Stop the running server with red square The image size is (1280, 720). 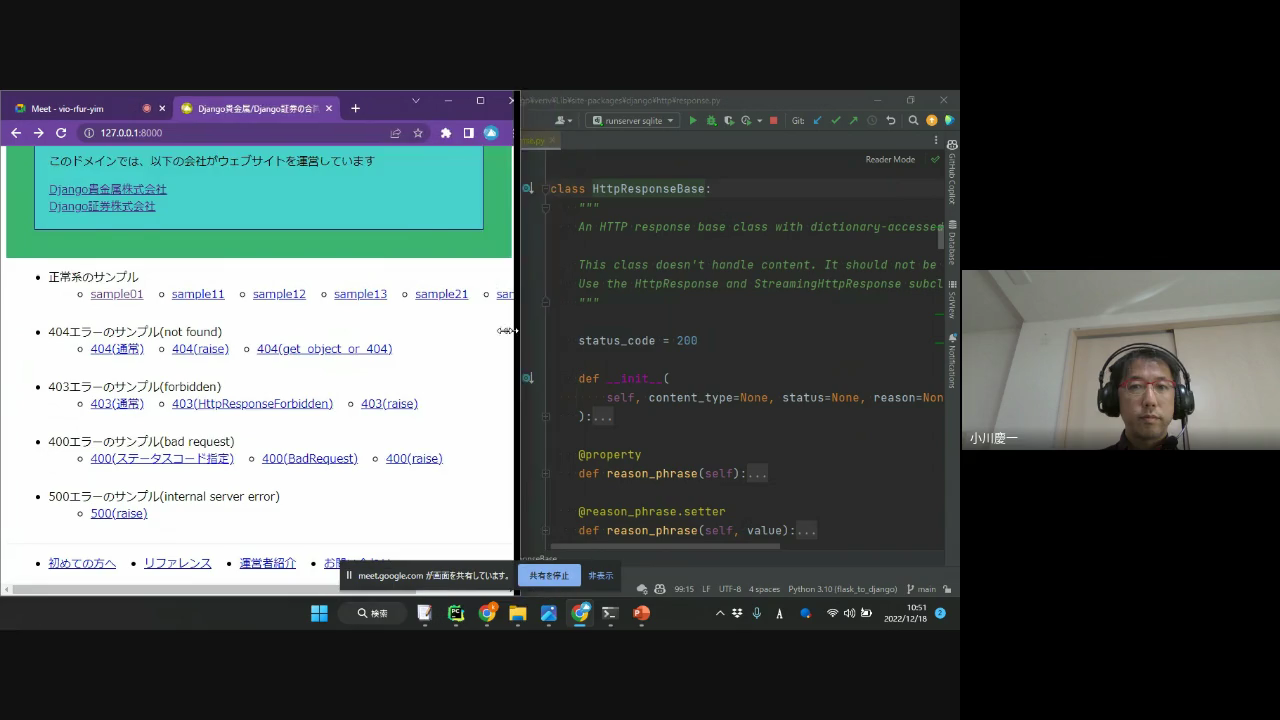coord(773,121)
